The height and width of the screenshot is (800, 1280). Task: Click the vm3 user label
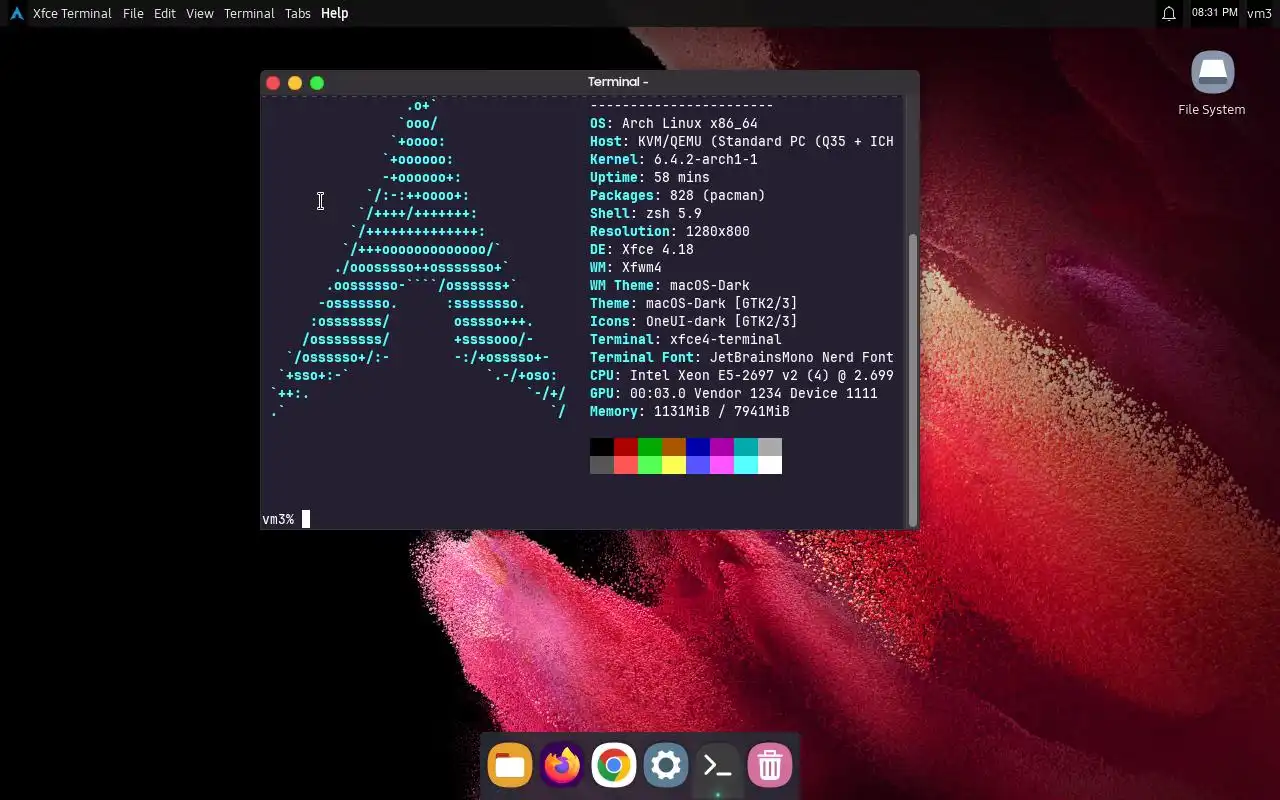(x=1259, y=13)
